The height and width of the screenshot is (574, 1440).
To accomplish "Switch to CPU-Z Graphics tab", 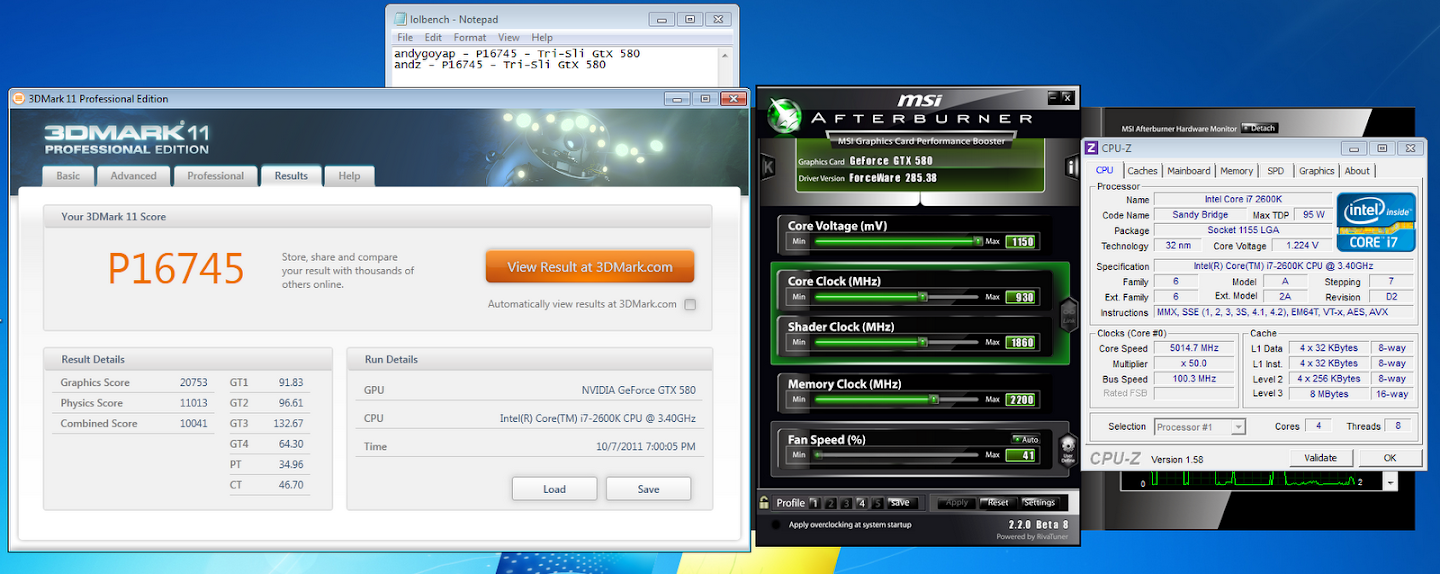I will [x=1316, y=171].
